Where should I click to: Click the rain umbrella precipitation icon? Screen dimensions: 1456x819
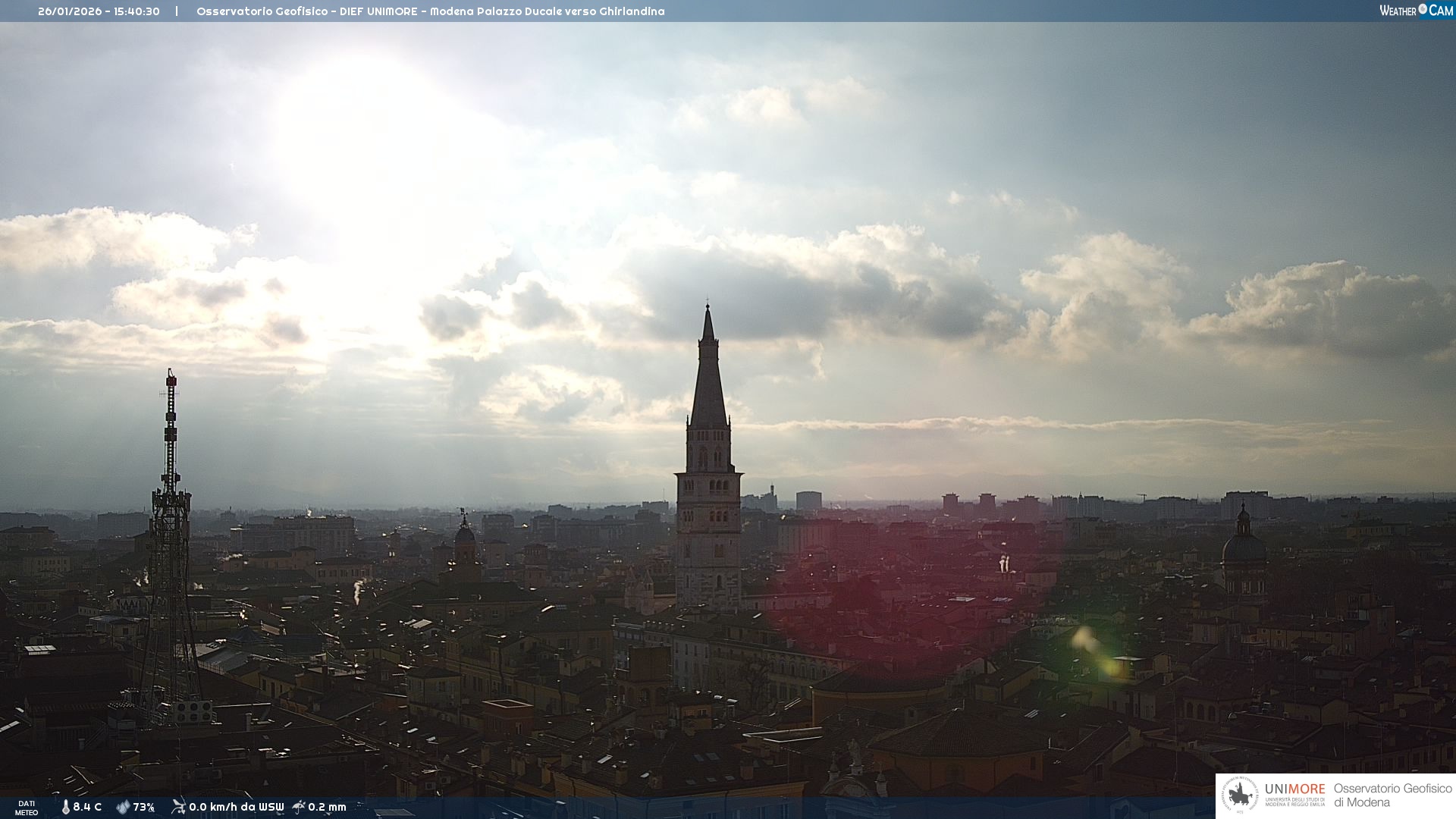click(299, 807)
